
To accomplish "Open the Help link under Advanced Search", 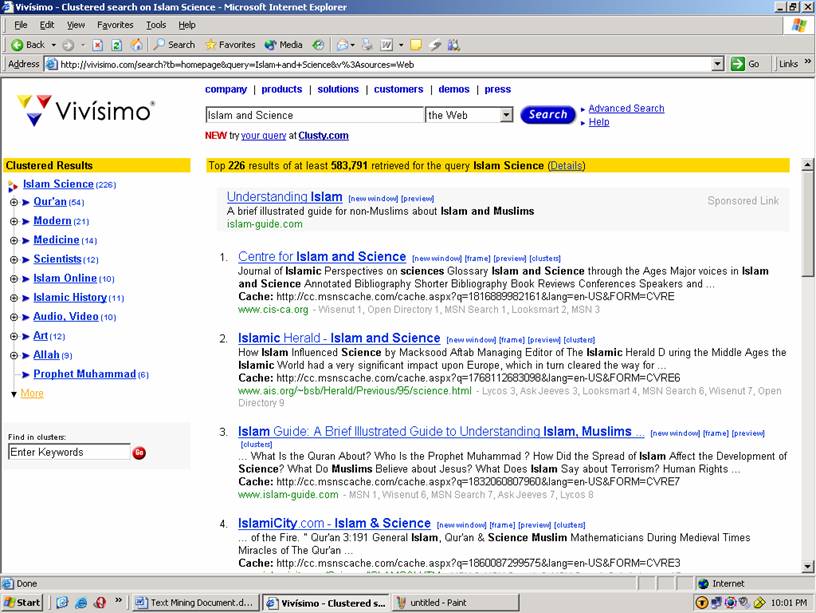I will coord(598,122).
